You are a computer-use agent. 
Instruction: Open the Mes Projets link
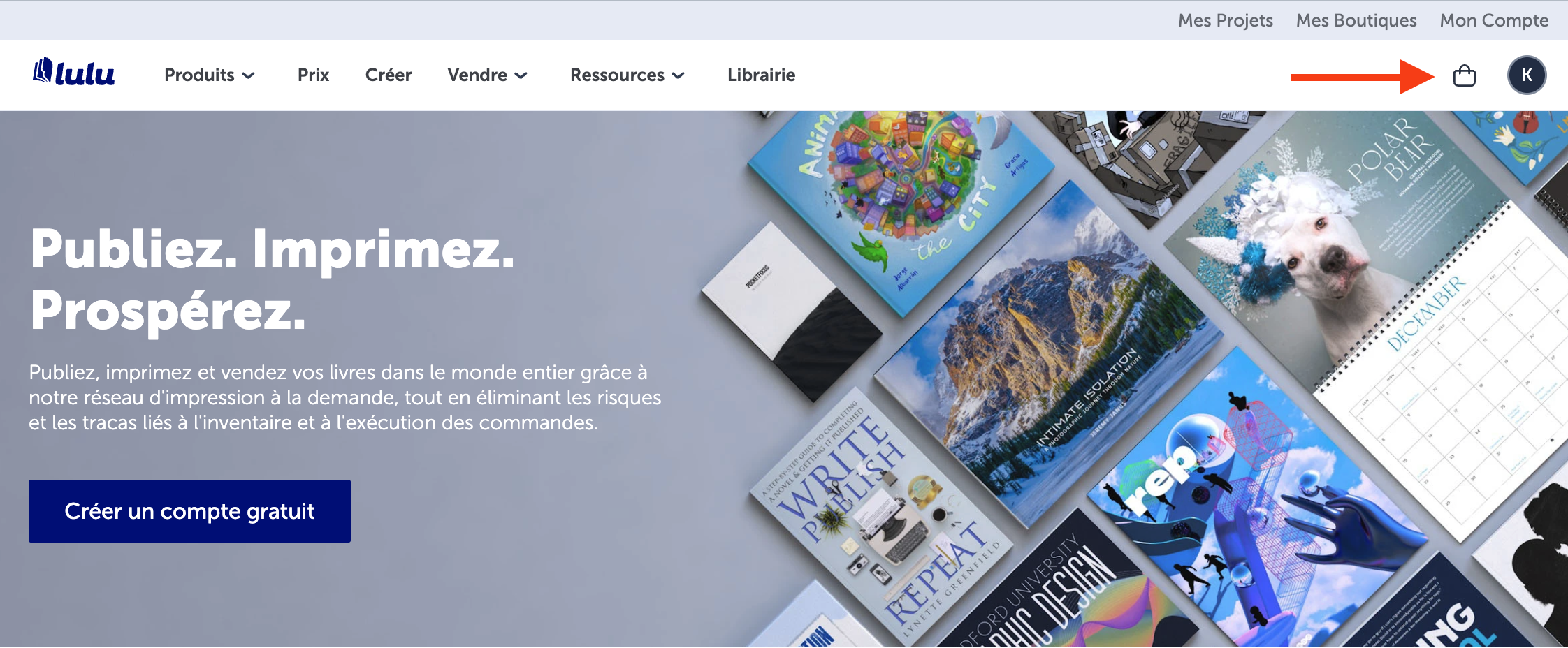click(x=1226, y=20)
